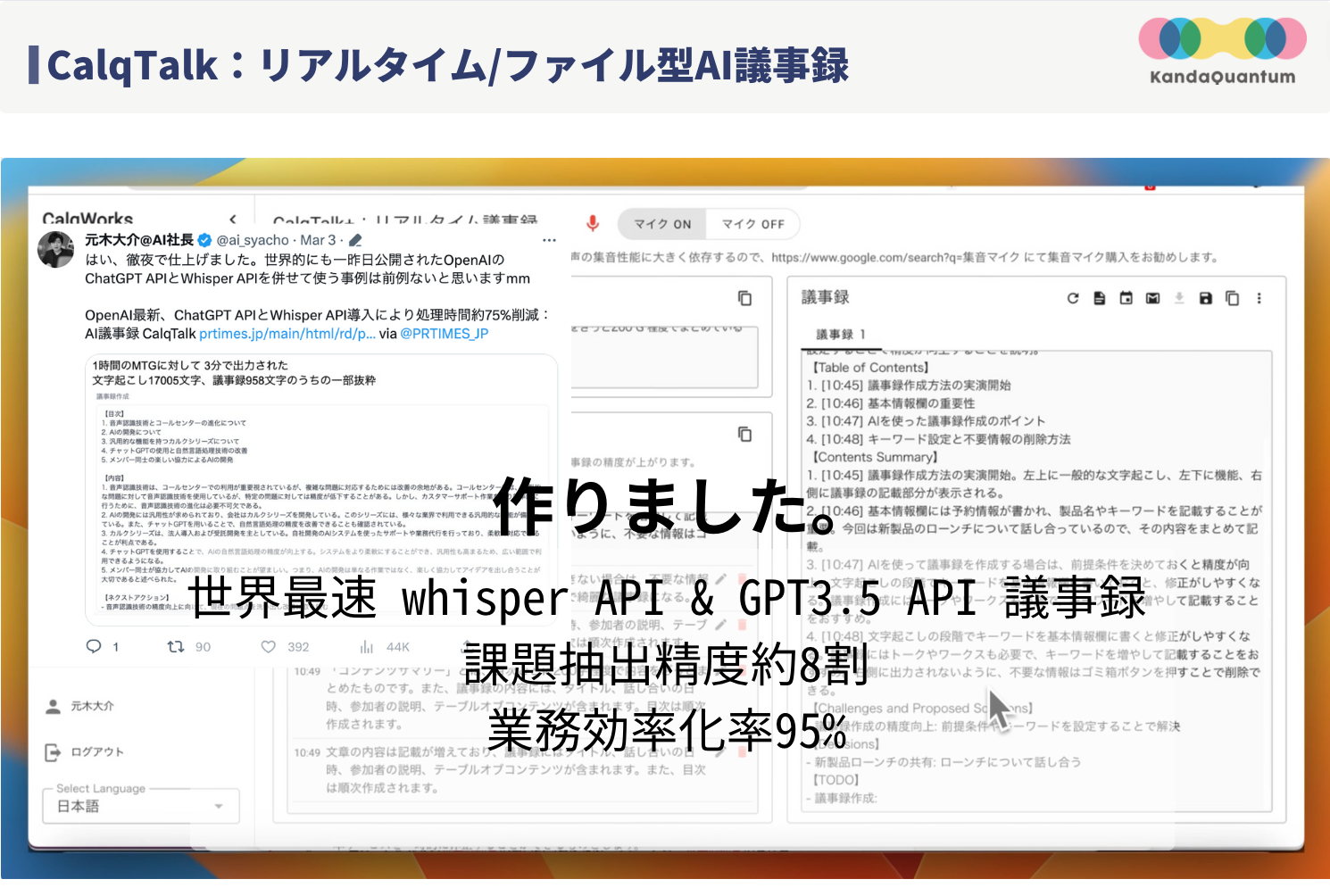
Task: Open the calendar export icon in 議事録 toolbar
Action: 1126,298
